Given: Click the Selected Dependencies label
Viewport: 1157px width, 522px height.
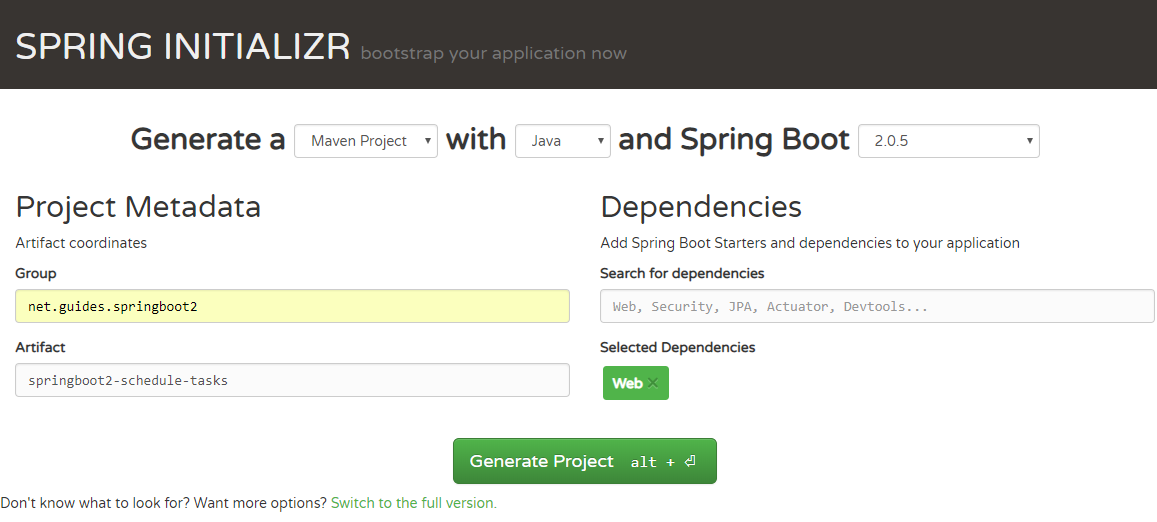Looking at the screenshot, I should [x=677, y=347].
